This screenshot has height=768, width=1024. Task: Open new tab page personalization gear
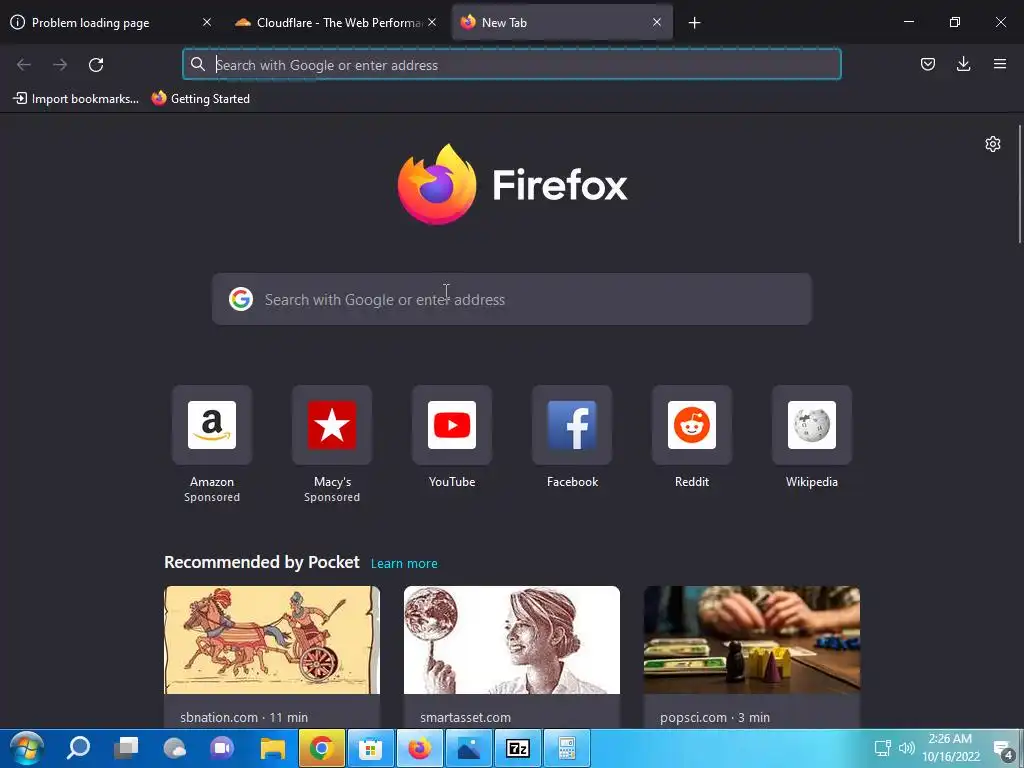click(x=993, y=144)
